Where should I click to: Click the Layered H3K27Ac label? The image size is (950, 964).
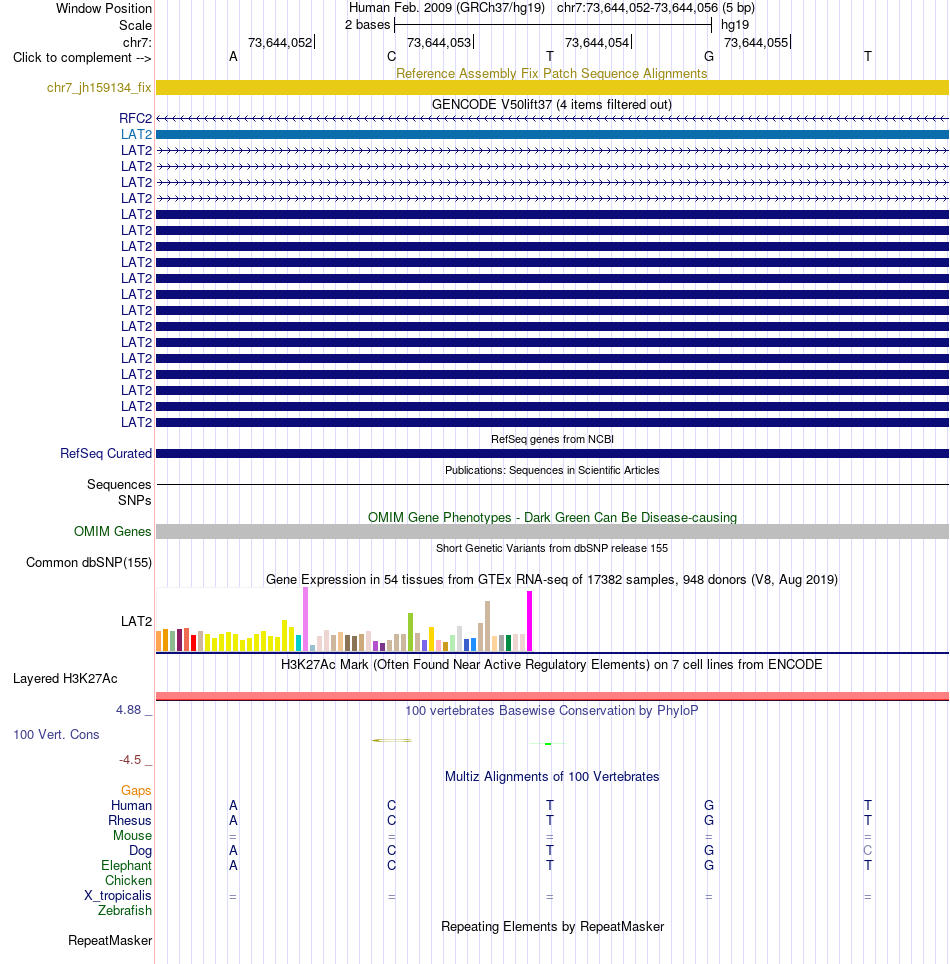pos(65,679)
